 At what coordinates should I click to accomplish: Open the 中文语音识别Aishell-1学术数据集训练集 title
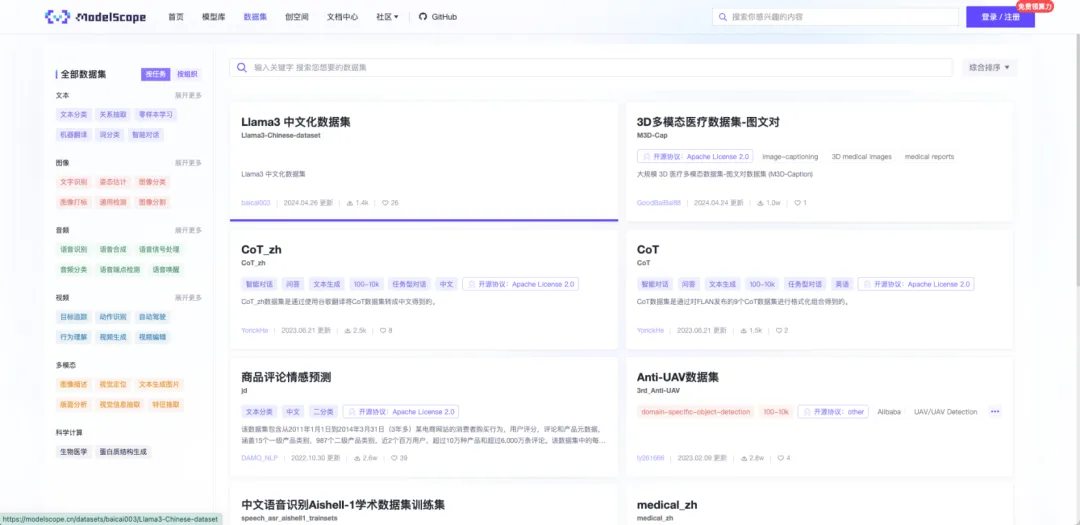point(343,505)
